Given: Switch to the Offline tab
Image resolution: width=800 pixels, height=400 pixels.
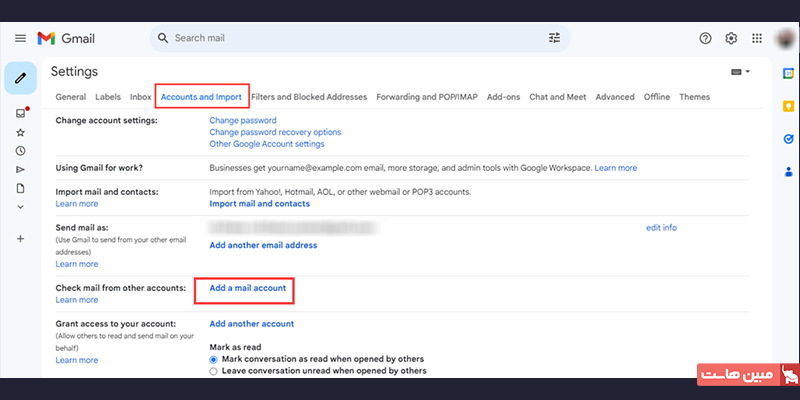Looking at the screenshot, I should tap(657, 97).
